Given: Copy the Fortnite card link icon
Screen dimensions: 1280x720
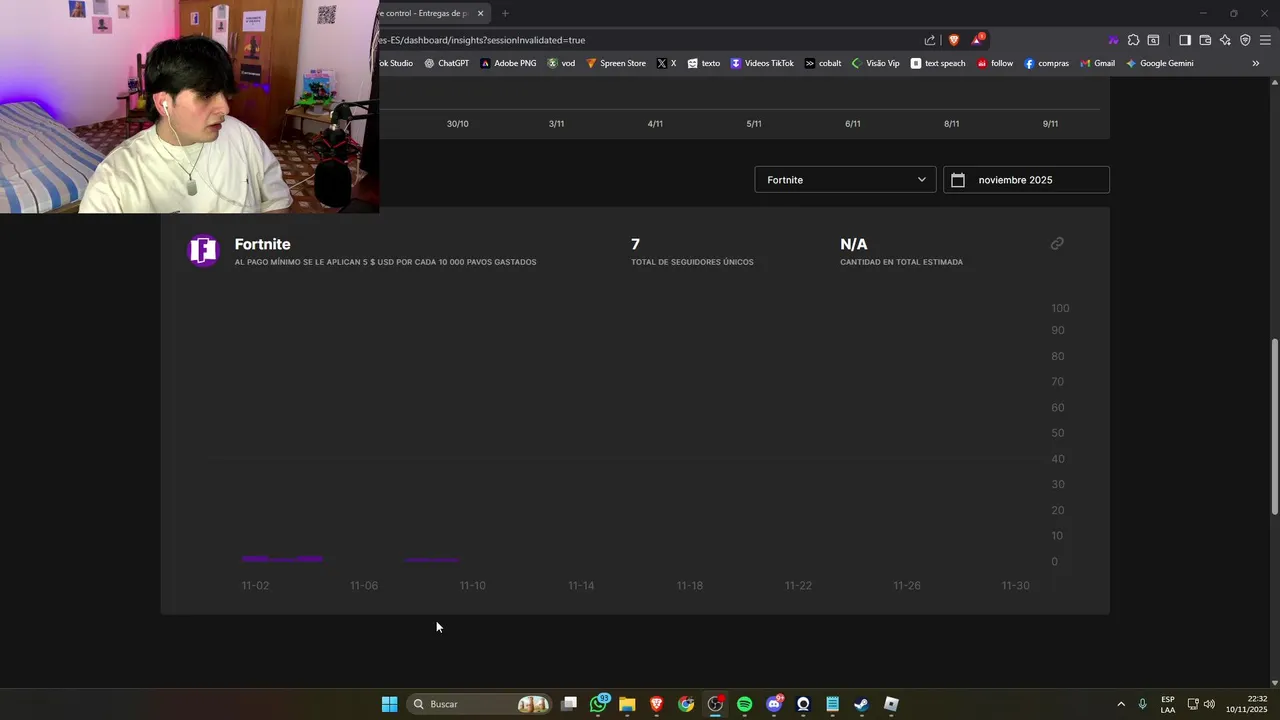Looking at the screenshot, I should tap(1057, 243).
